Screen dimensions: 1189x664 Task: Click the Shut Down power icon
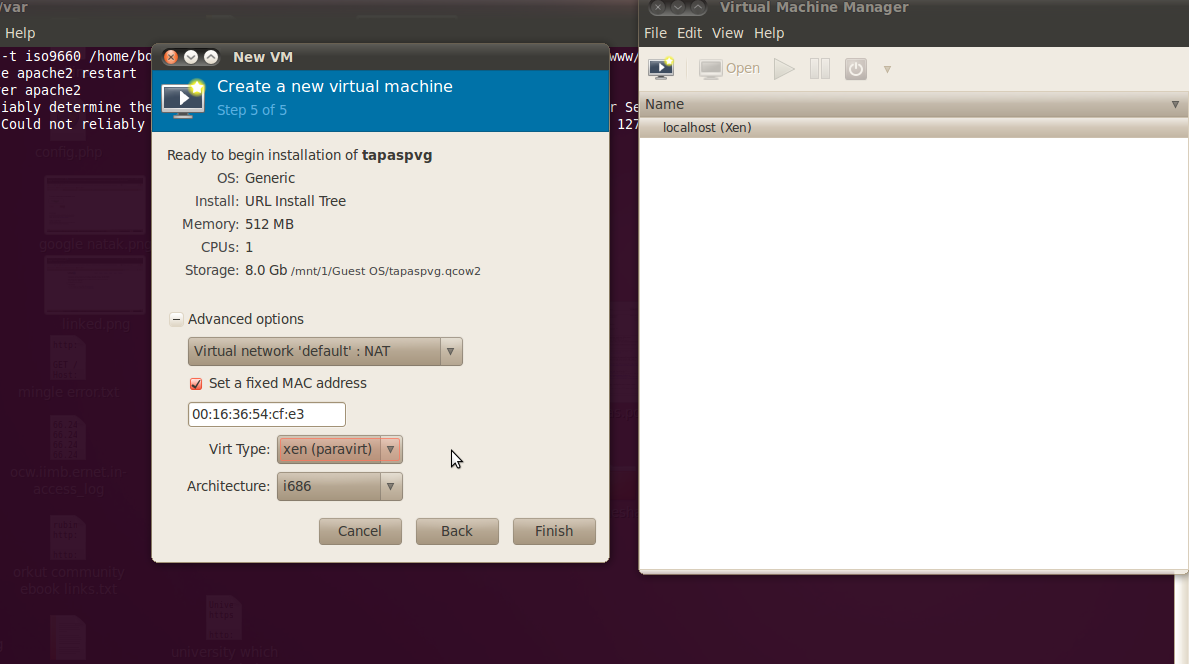tap(855, 68)
